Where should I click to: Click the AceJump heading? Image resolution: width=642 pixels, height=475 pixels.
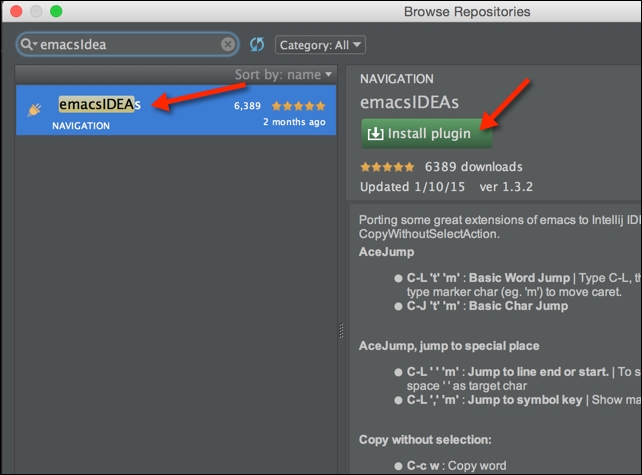click(x=387, y=252)
